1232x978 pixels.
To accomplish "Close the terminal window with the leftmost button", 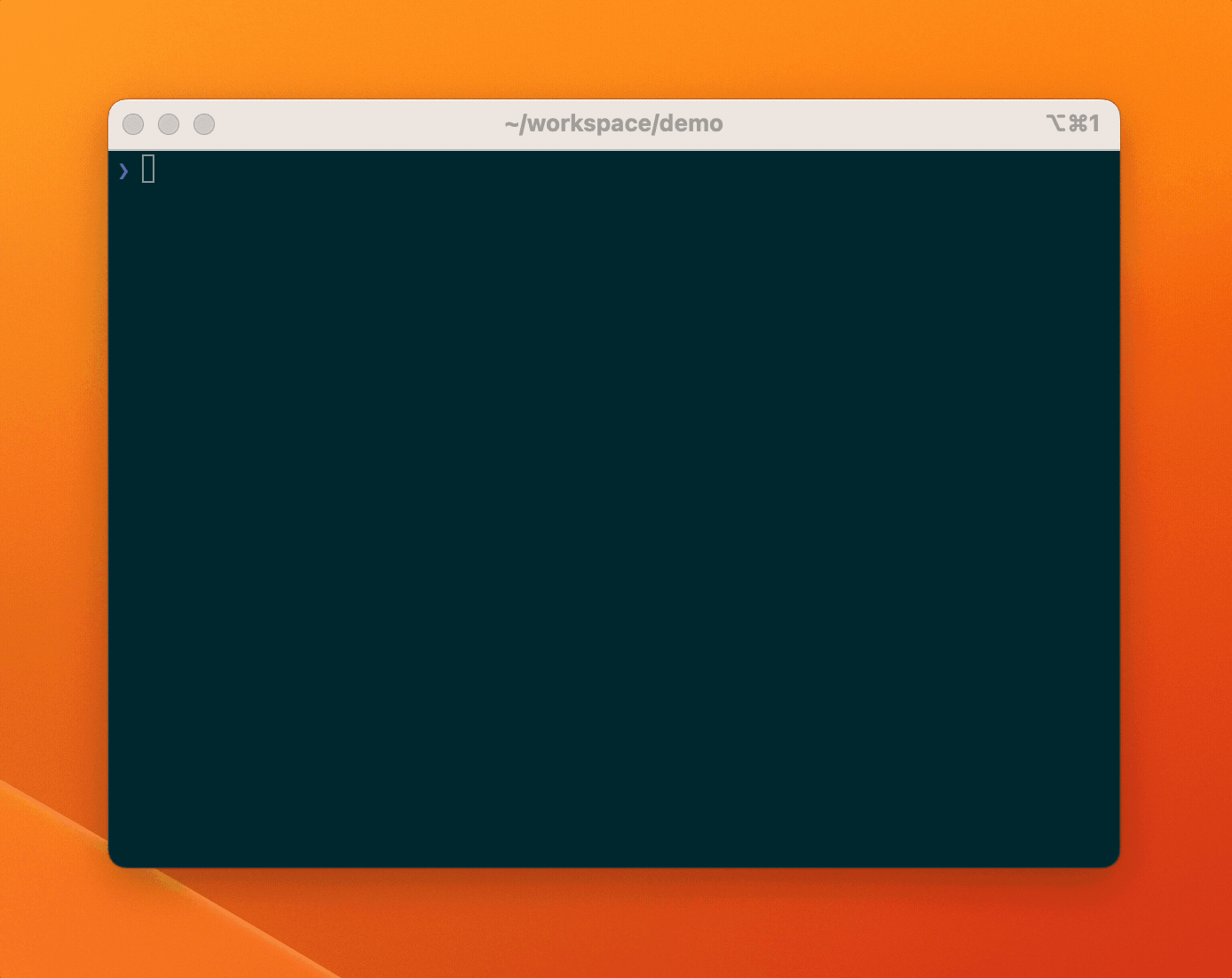I will click(x=133, y=124).
